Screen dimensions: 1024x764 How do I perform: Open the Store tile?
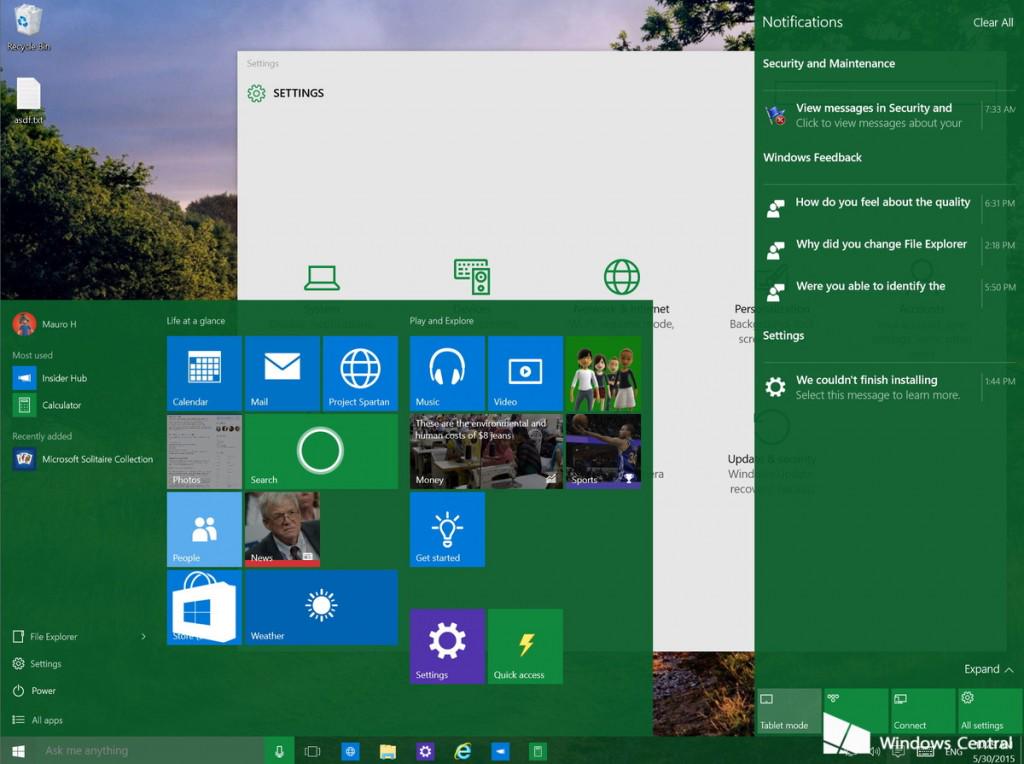coord(204,607)
